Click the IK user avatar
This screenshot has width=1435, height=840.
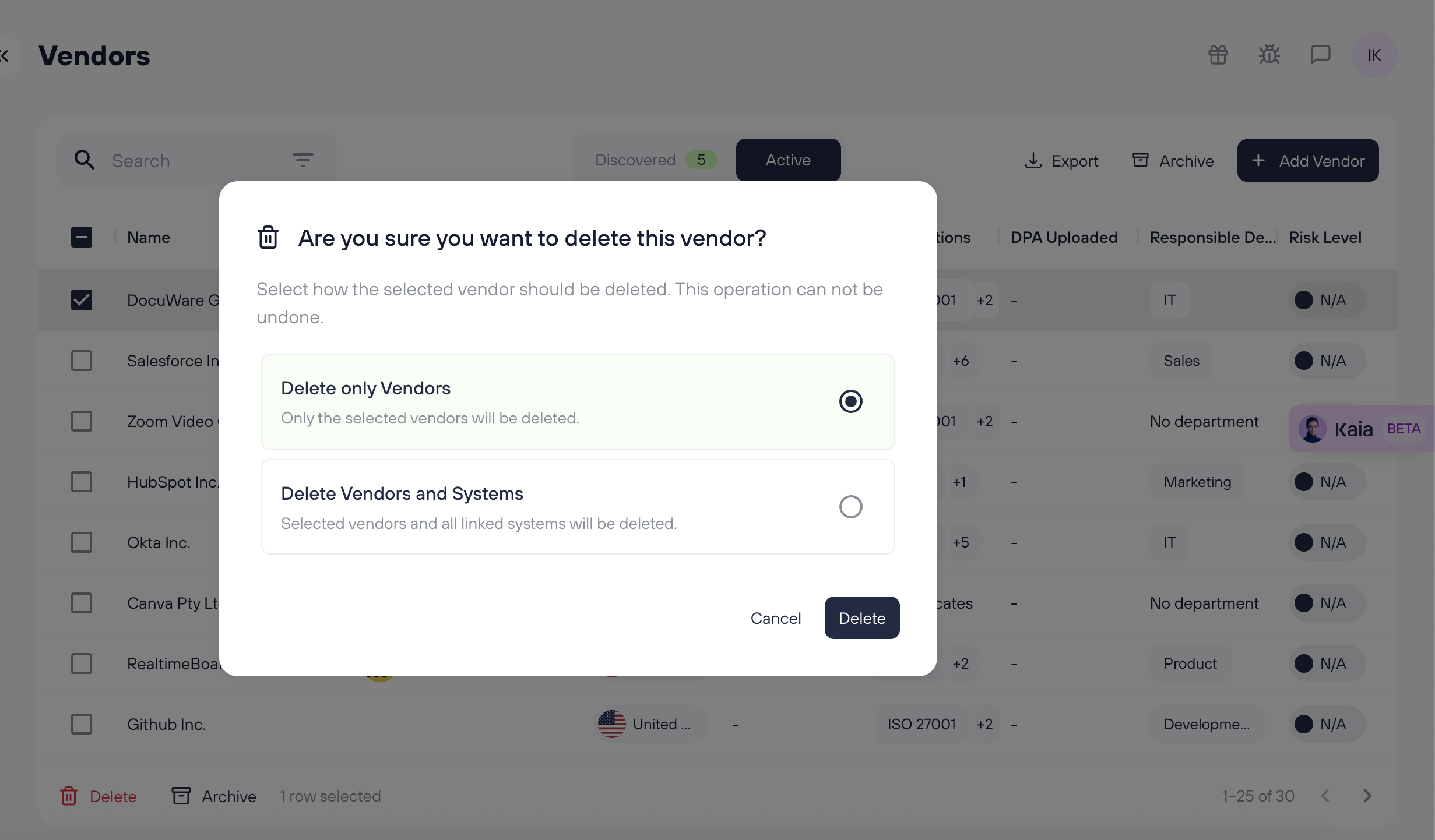(x=1374, y=55)
